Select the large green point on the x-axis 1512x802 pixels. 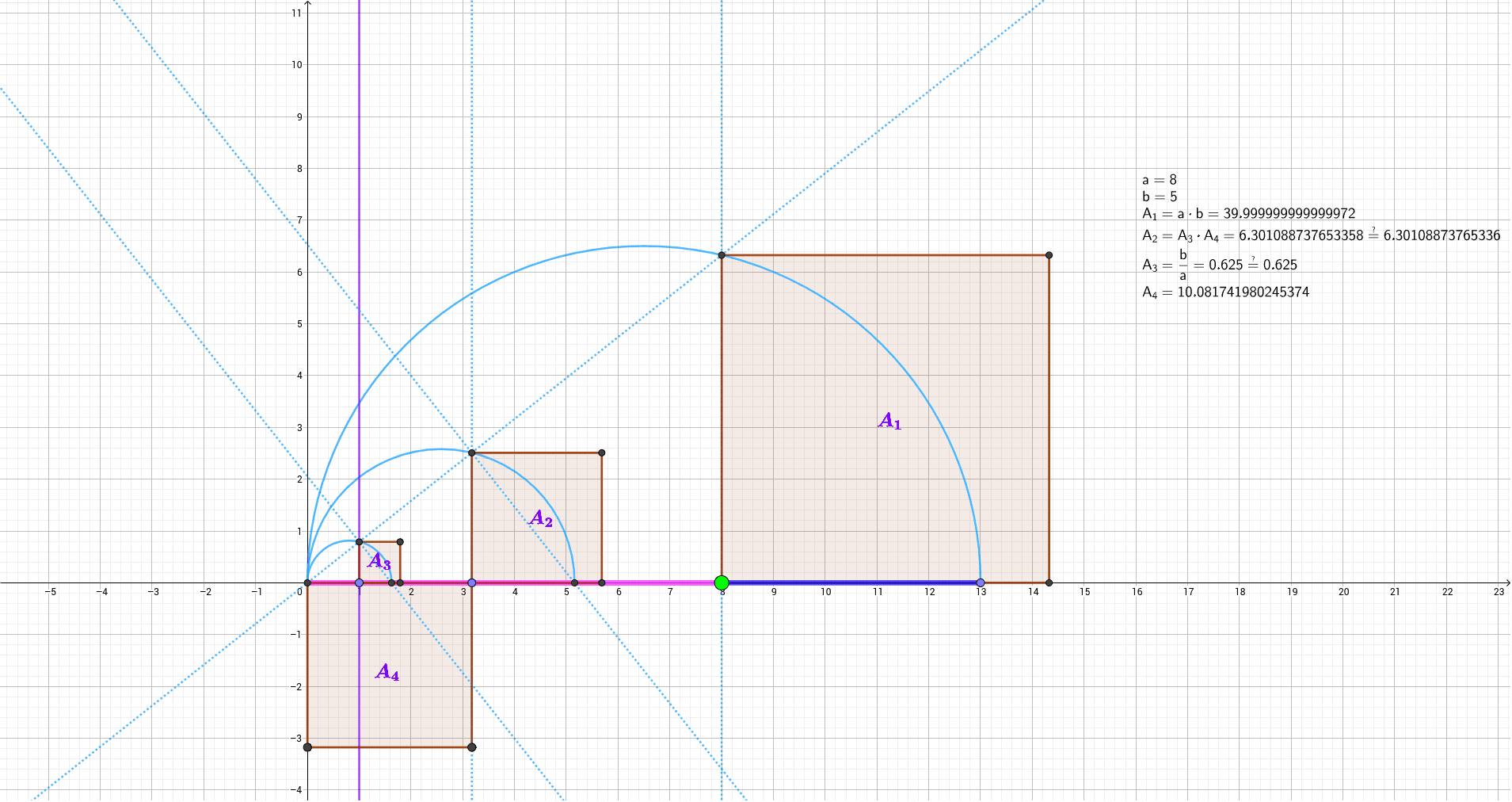click(x=722, y=583)
